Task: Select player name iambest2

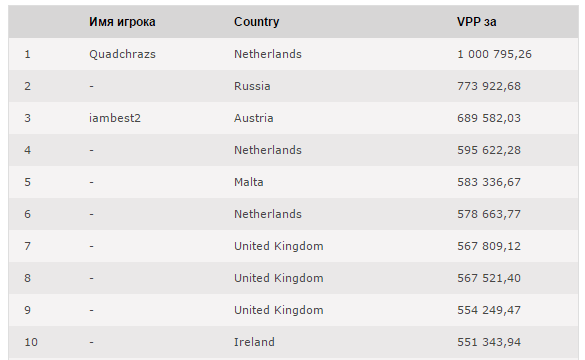Action: (x=115, y=118)
